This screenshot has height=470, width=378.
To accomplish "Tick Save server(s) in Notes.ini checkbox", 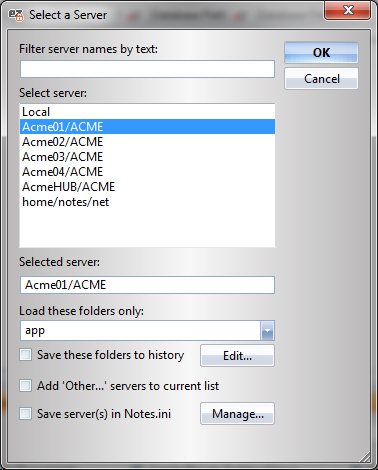I will (x=26, y=414).
